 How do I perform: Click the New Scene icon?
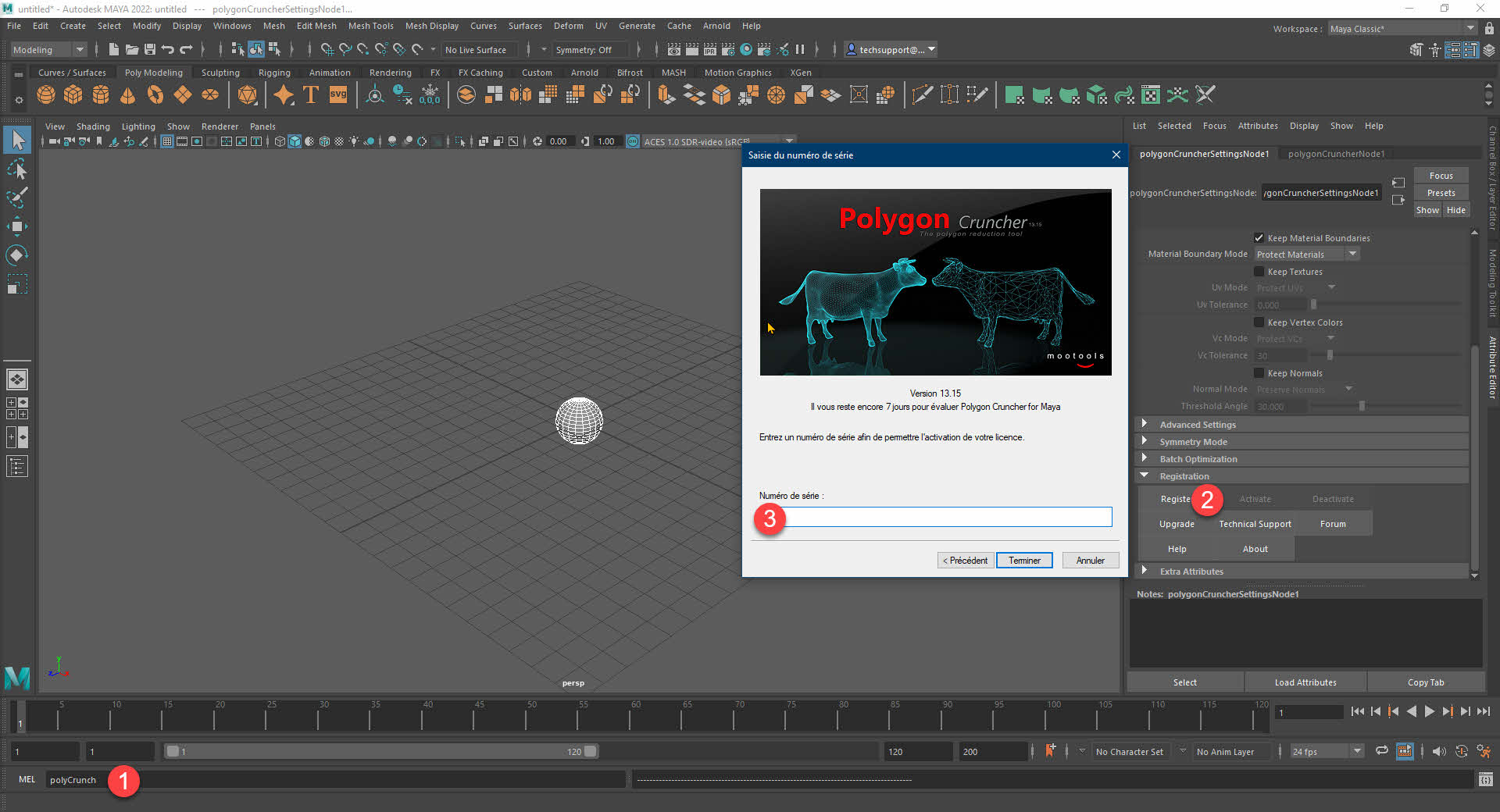tap(114, 49)
